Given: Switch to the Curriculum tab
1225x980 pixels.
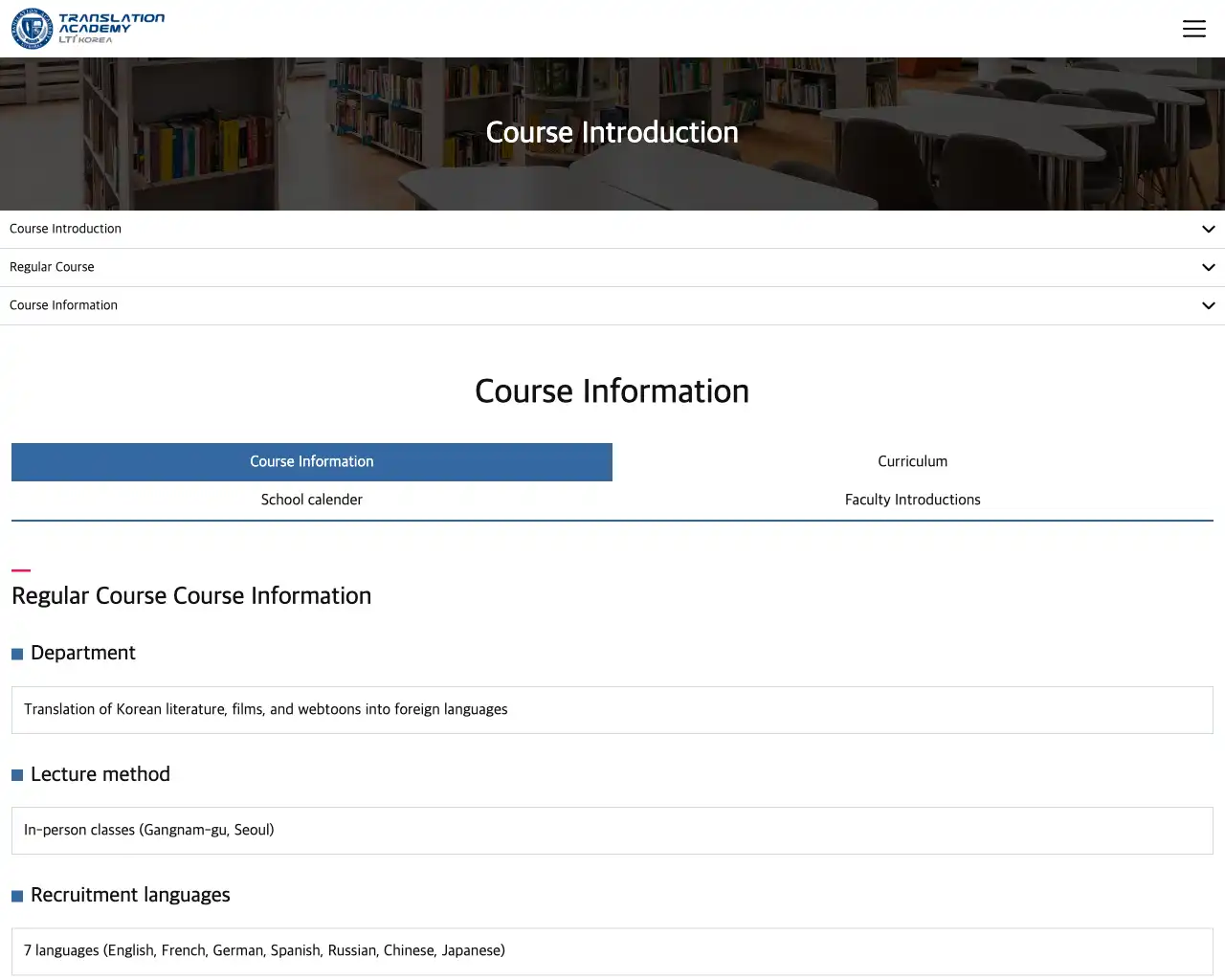Looking at the screenshot, I should point(912,462).
